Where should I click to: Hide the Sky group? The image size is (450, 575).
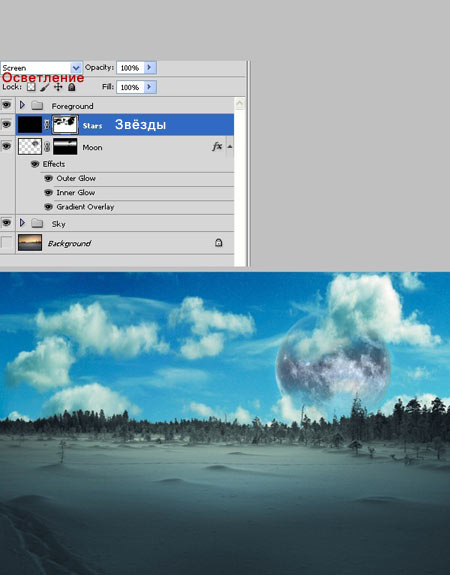coord(6,223)
